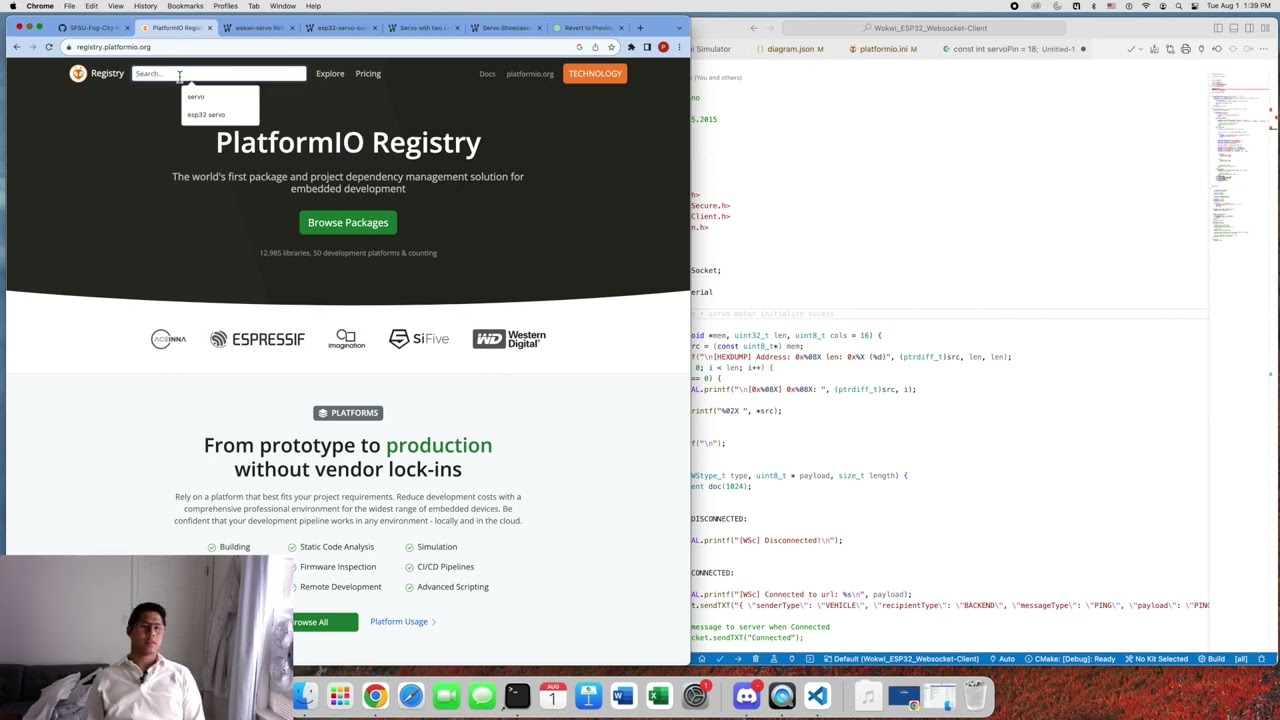Click the PlatformIO Home icon in status bar
Viewport: 1280px width, 720px height.
(x=702, y=659)
